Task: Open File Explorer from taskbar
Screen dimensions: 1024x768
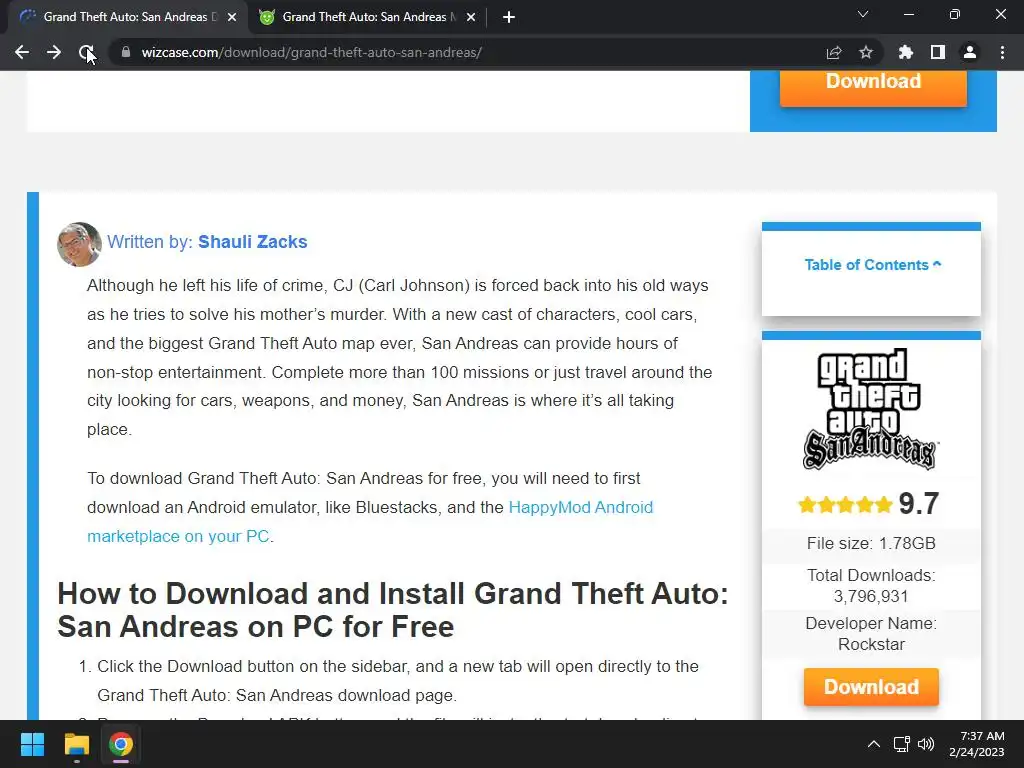Action: point(76,744)
